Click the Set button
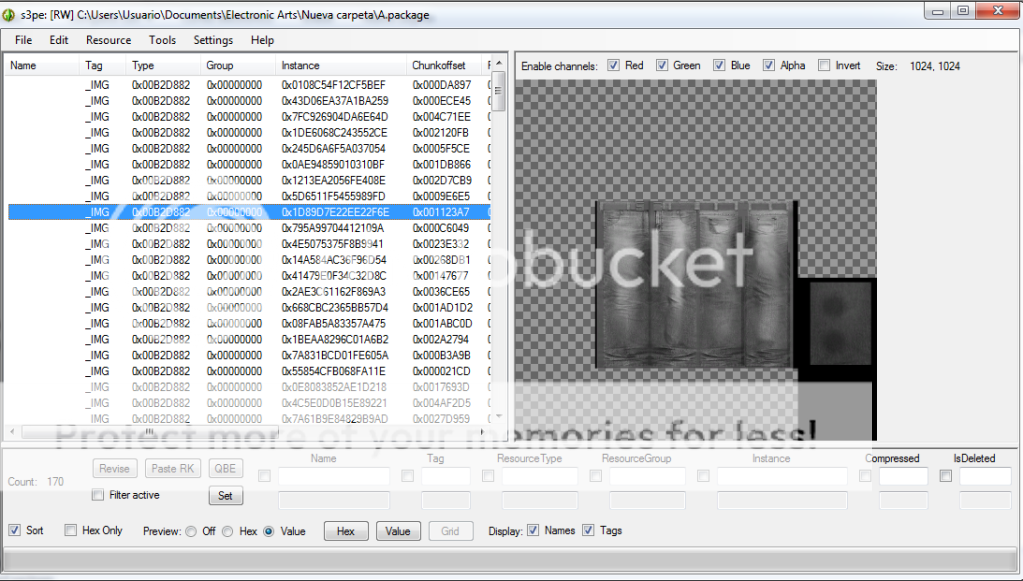 pyautogui.click(x=225, y=495)
